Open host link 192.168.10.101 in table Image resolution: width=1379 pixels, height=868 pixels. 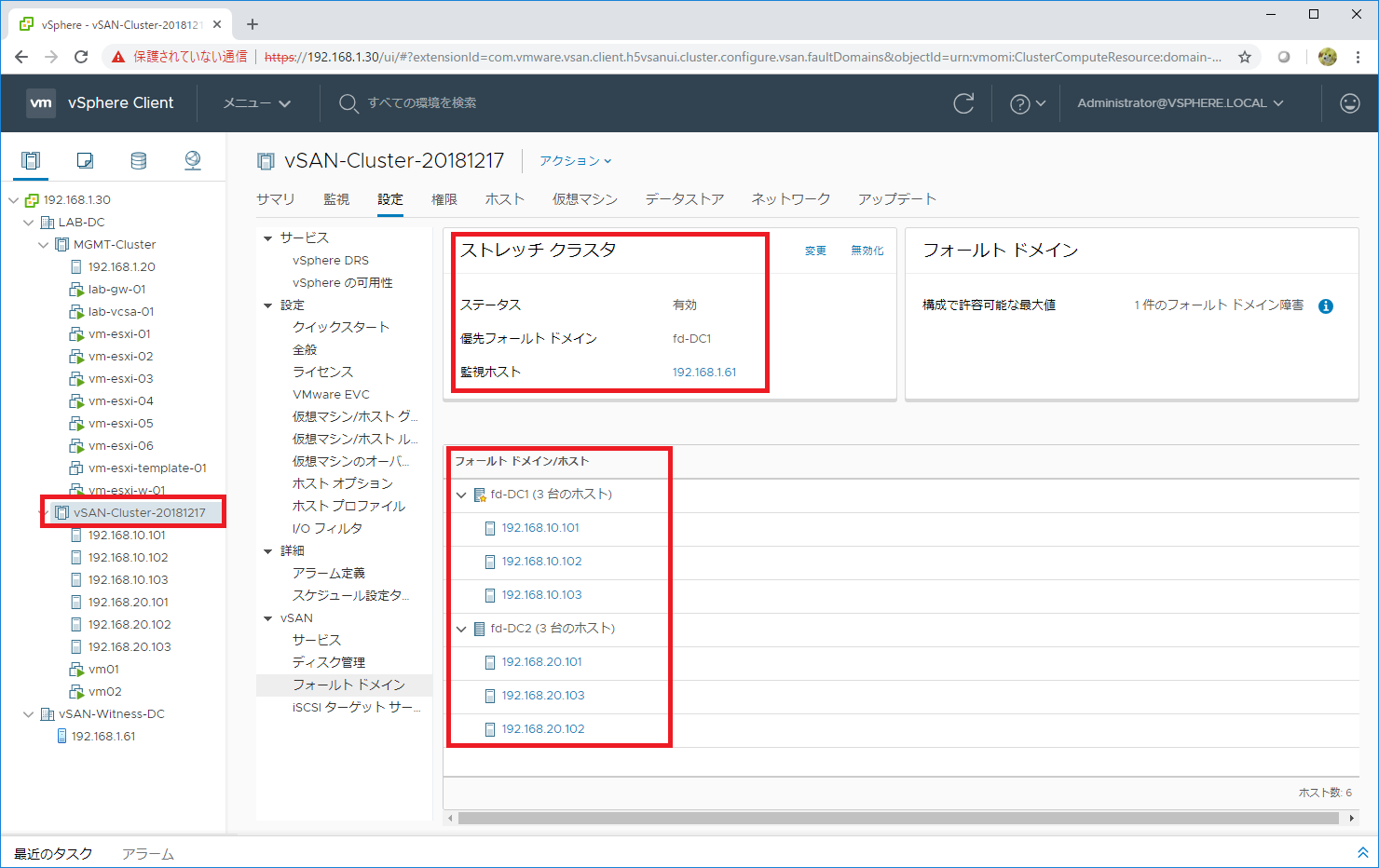tap(540, 528)
